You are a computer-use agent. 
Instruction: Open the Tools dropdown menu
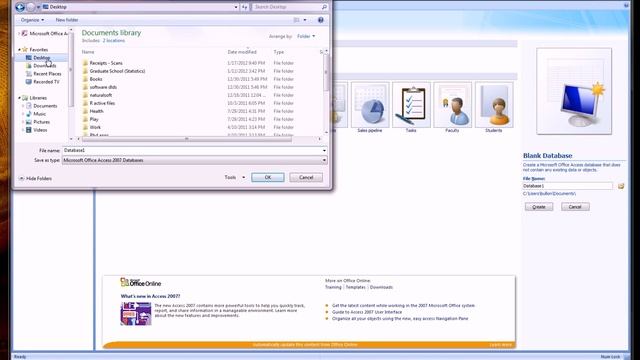(x=235, y=177)
